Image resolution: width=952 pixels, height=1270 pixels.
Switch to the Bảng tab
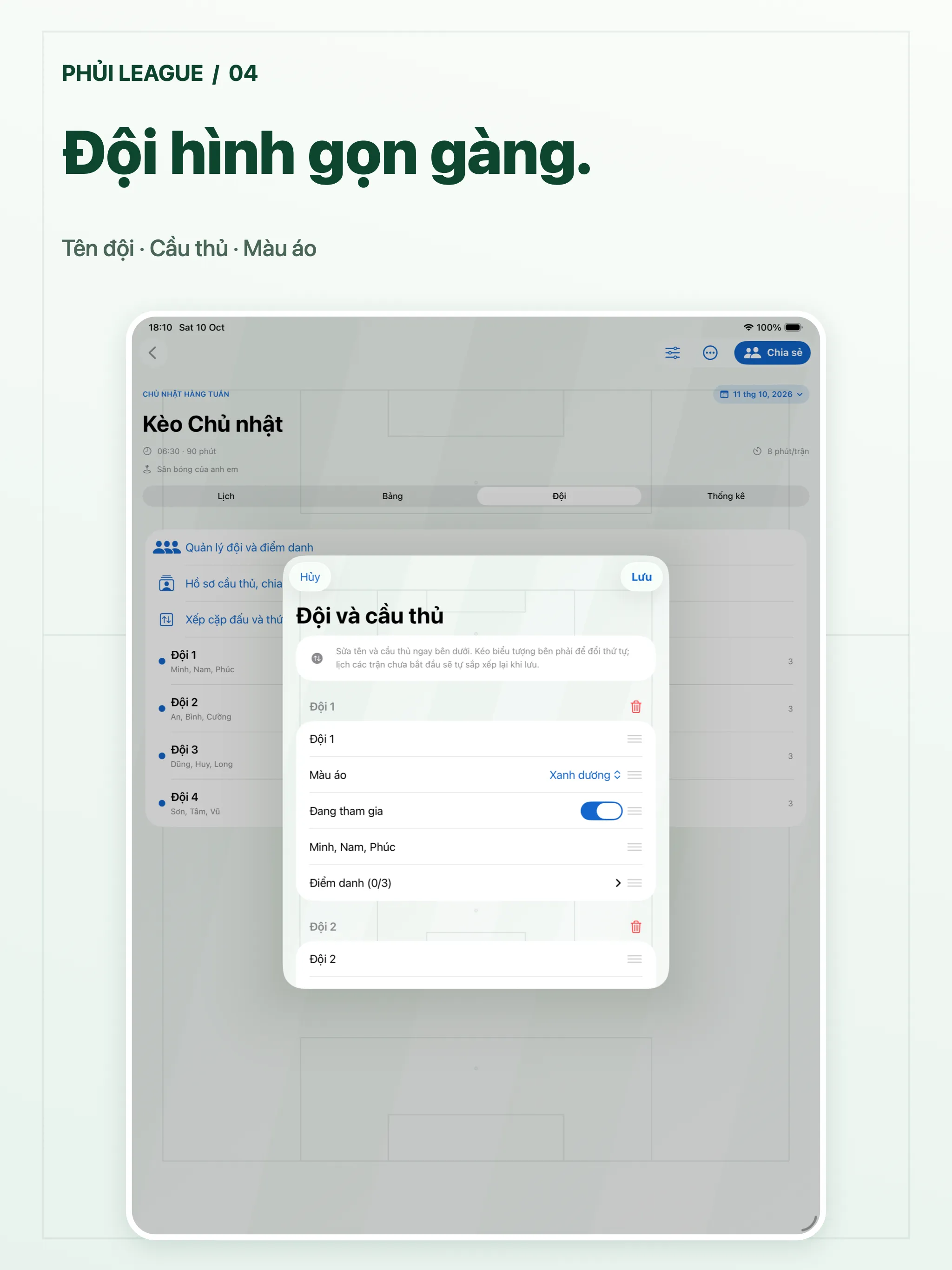click(x=392, y=496)
